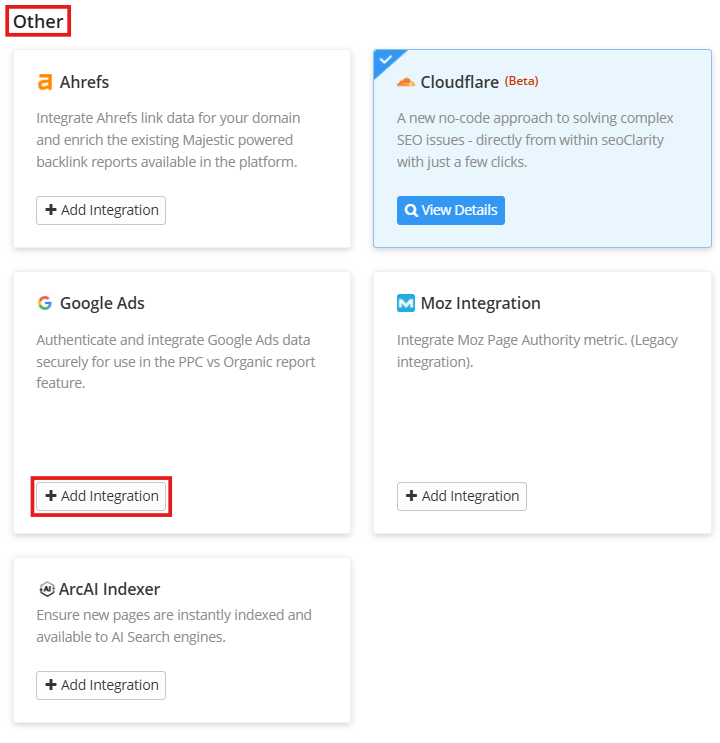Click the Moz Integration logo icon

tap(405, 303)
